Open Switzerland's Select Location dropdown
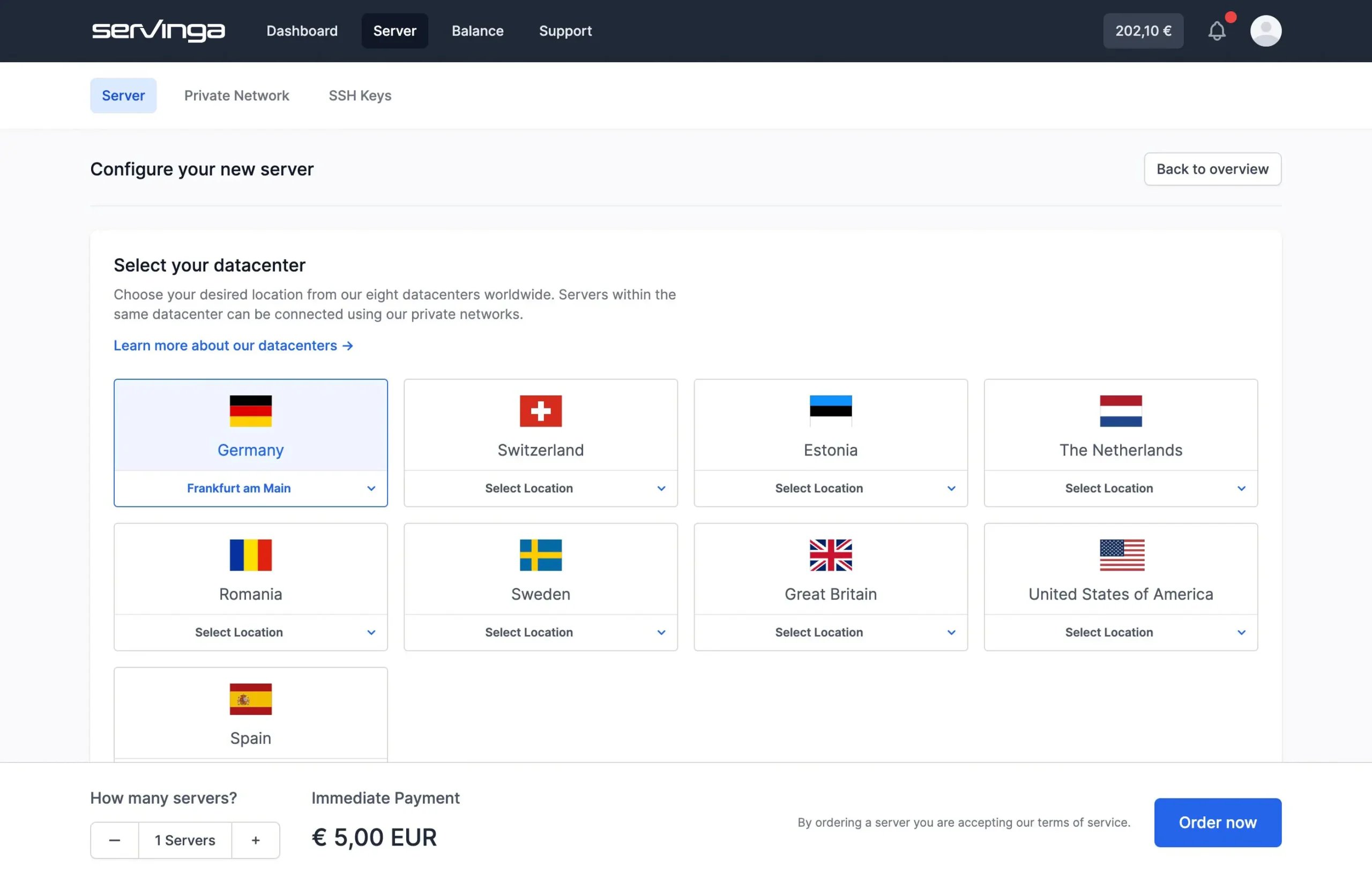Image resolution: width=1372 pixels, height=882 pixels. tap(541, 489)
